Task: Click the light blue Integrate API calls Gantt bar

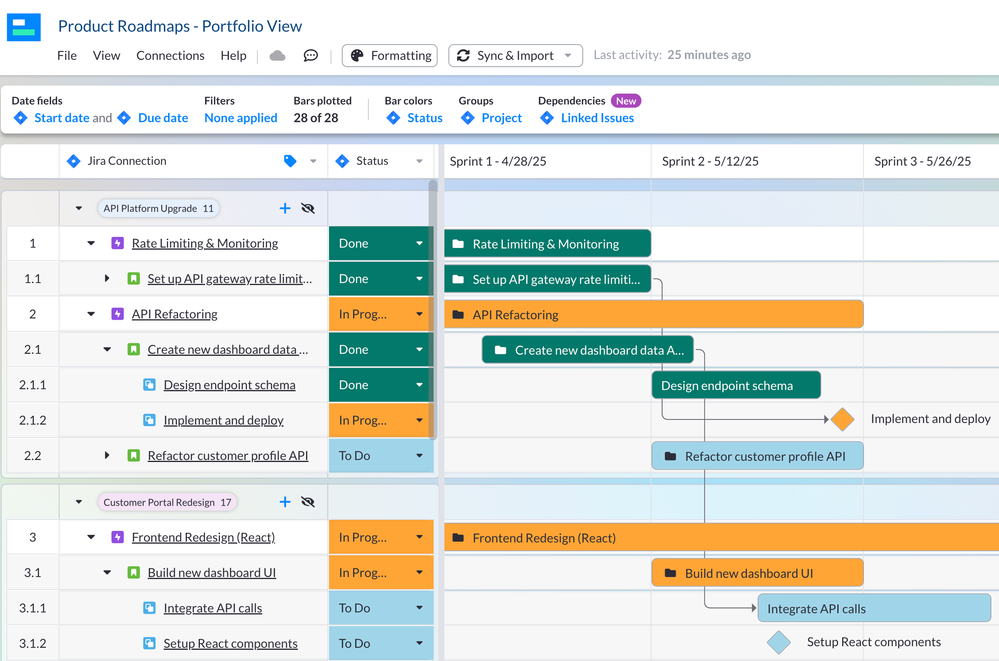Action: (x=874, y=608)
